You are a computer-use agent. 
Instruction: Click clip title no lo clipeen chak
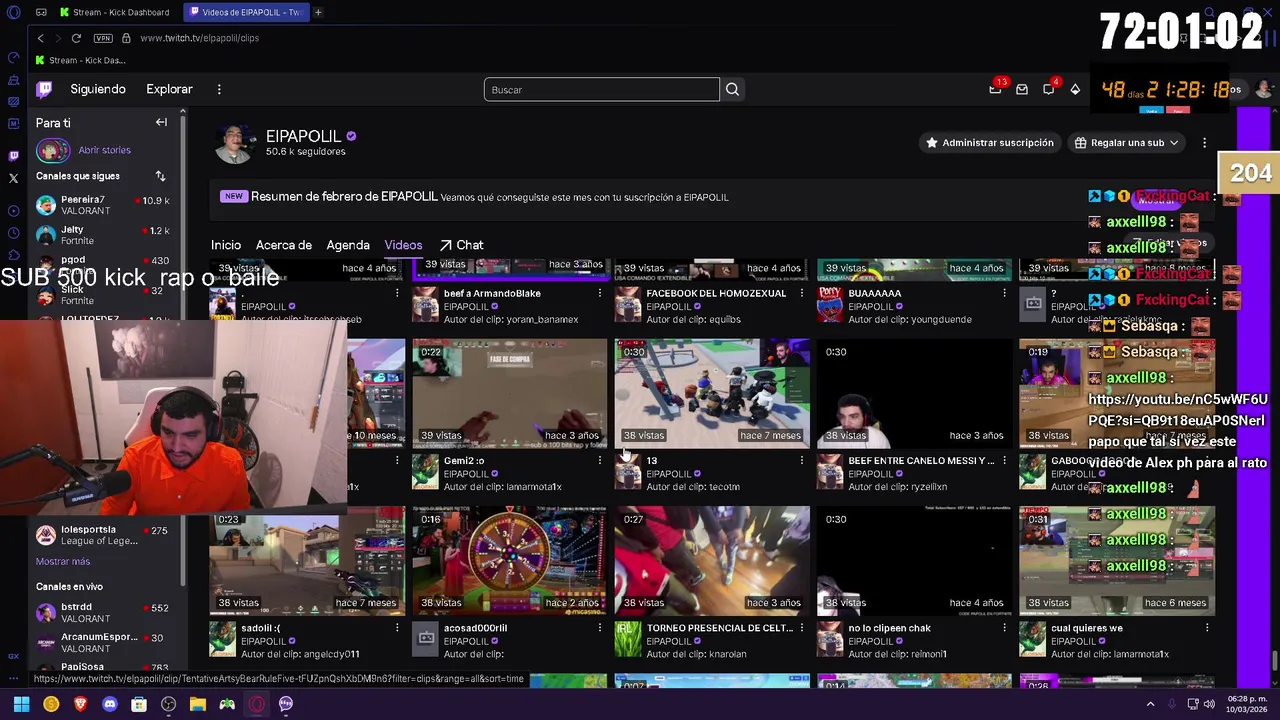click(x=889, y=628)
